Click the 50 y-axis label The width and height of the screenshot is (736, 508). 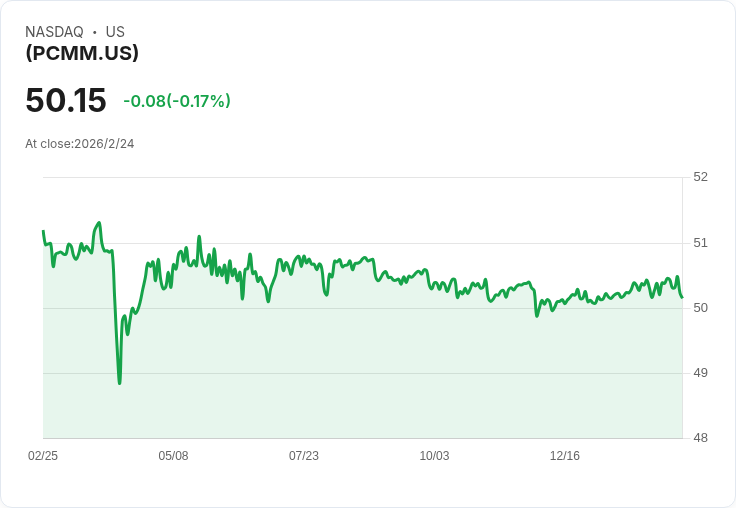tap(700, 308)
